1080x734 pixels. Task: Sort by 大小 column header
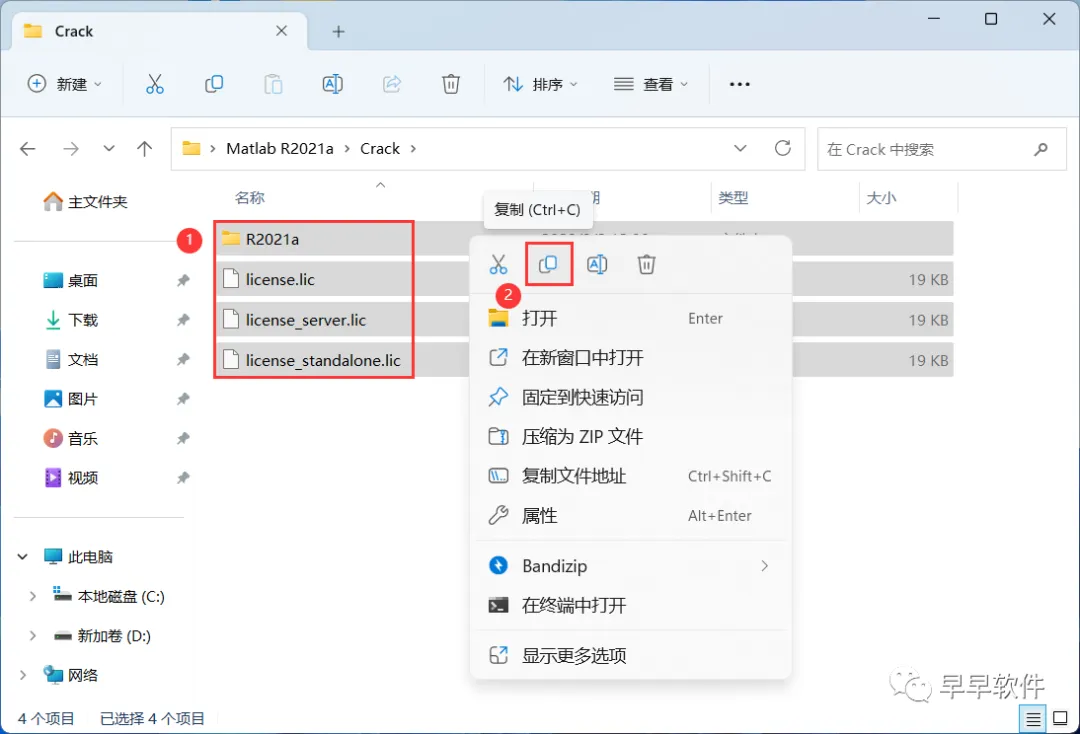881,198
